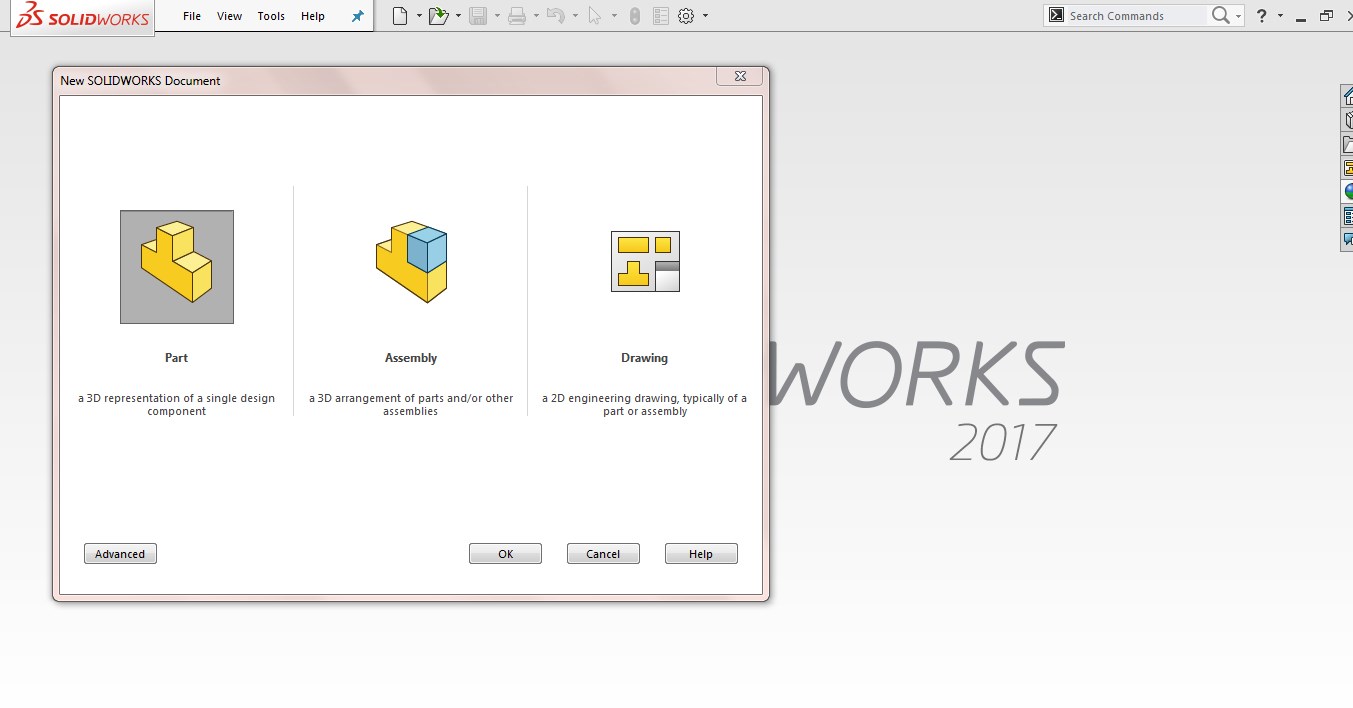This screenshot has width=1353, height=708.
Task: Expand the Select tool dropdown arrow
Action: [614, 16]
